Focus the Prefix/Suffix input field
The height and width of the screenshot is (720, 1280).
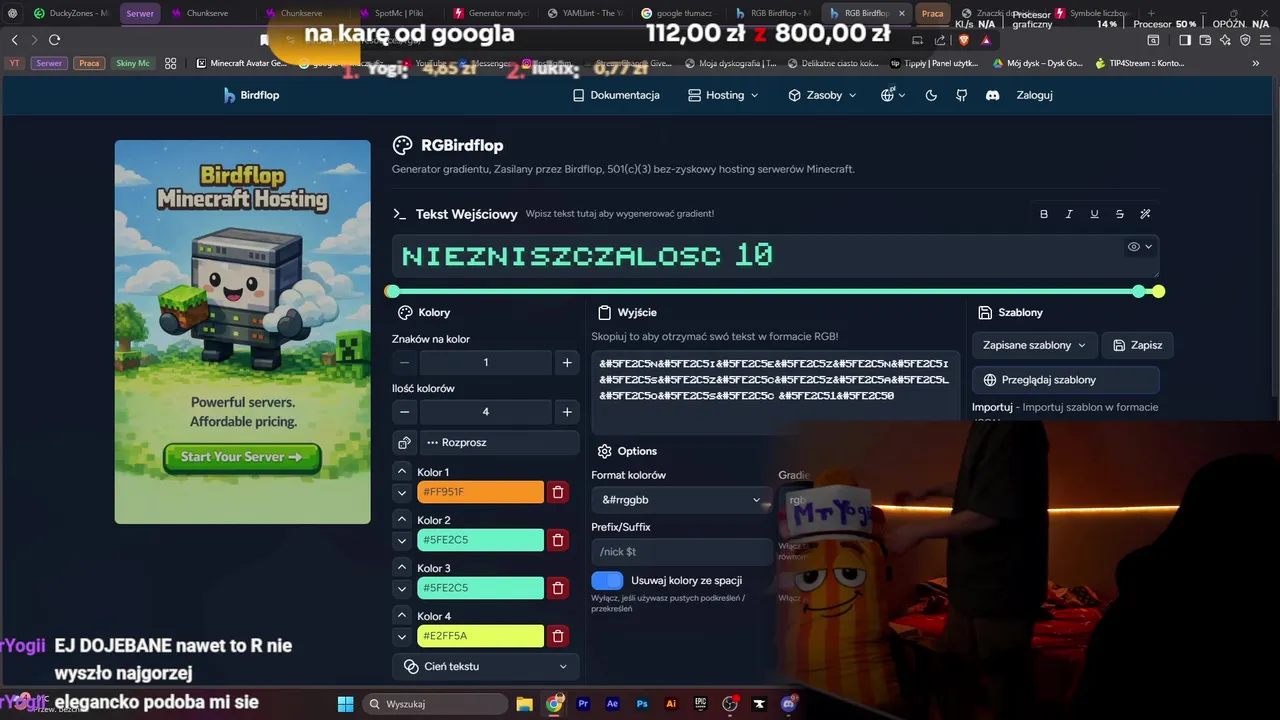pos(681,552)
